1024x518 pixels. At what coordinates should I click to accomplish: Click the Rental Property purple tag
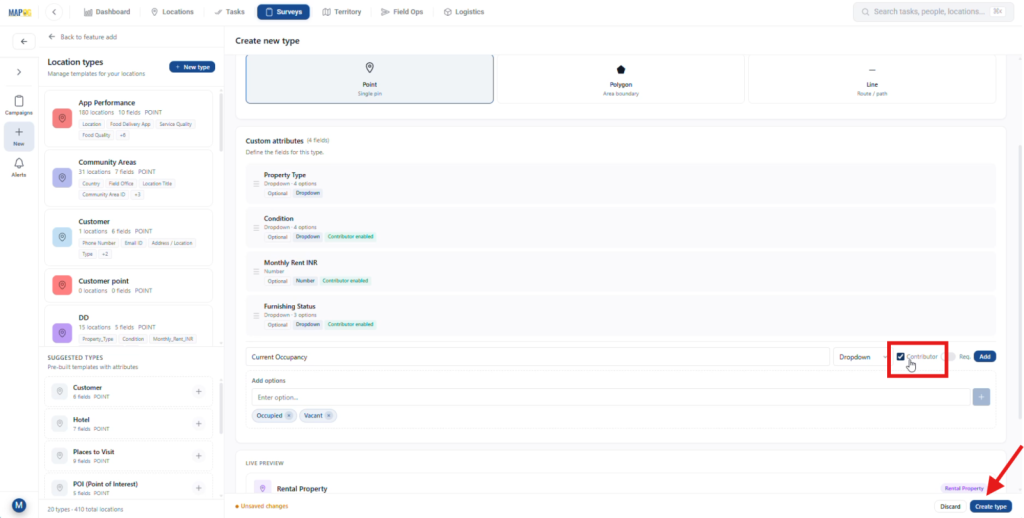coord(964,488)
